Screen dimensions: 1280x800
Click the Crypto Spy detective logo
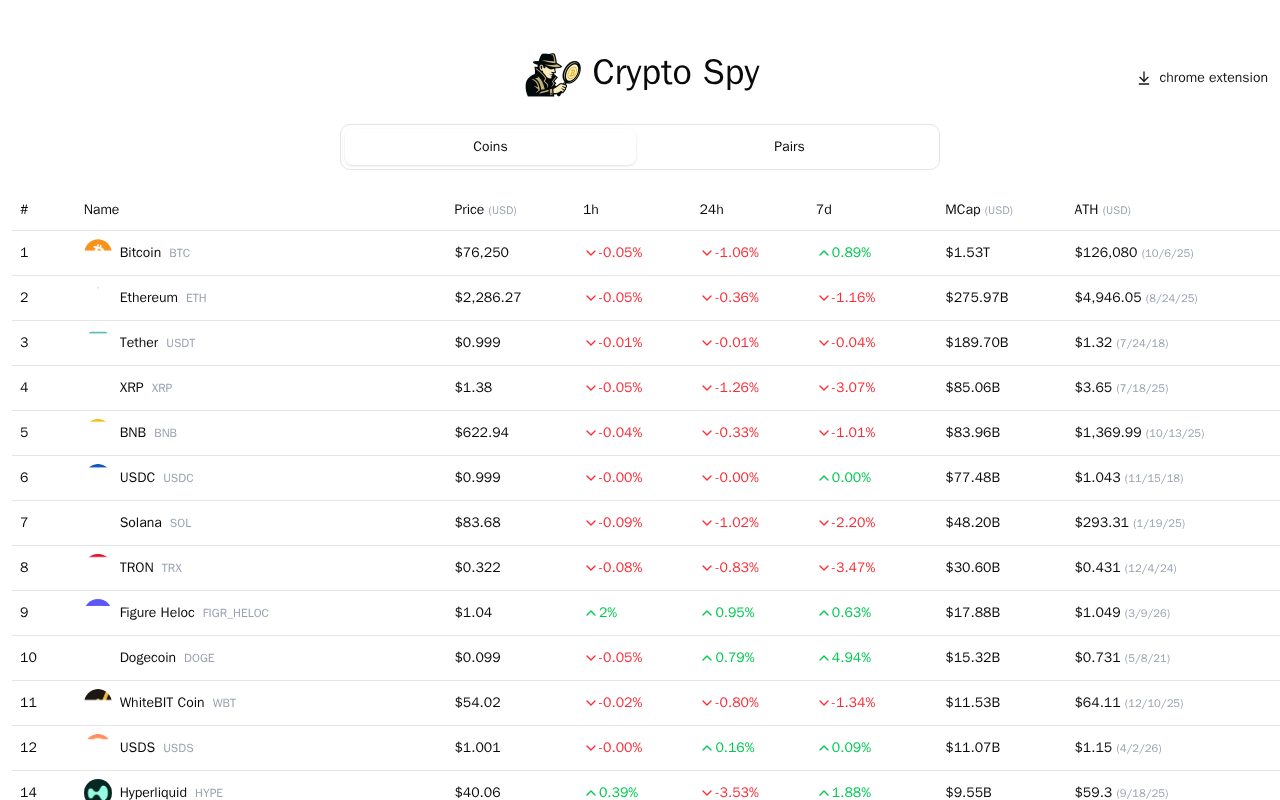pos(553,75)
